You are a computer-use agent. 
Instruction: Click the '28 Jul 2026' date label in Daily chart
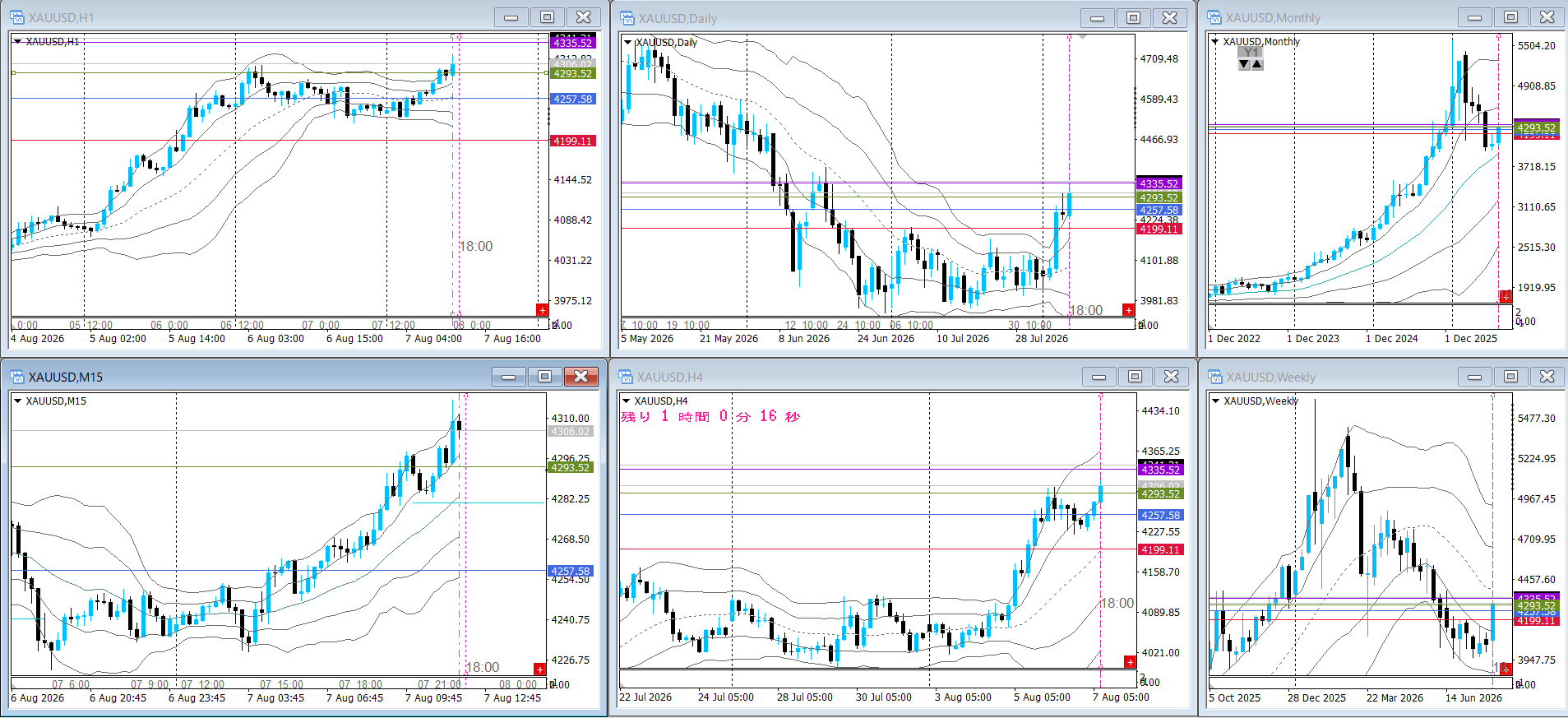1041,339
